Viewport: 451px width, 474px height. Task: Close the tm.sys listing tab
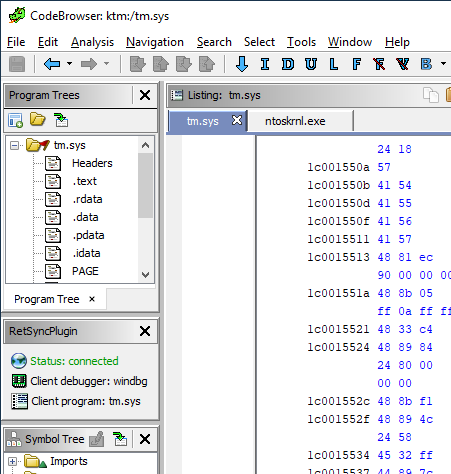(237, 120)
